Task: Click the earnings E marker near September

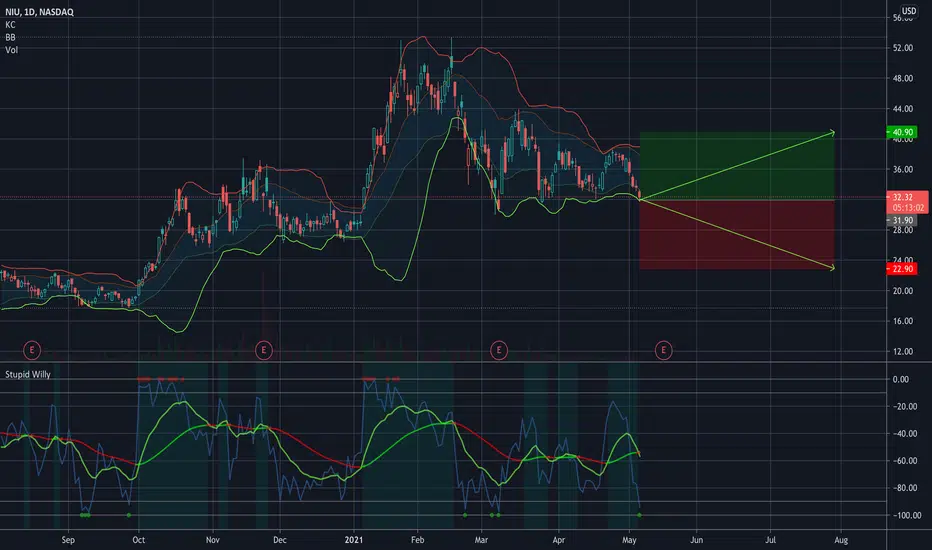Action: tap(32, 350)
